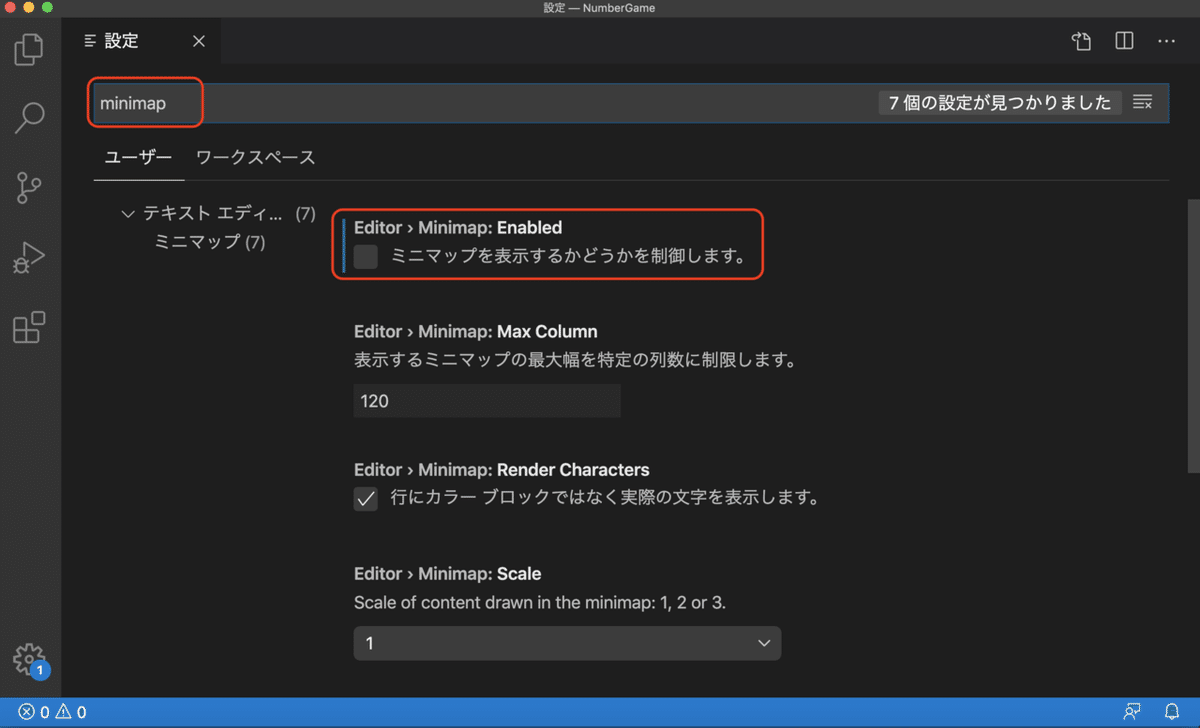Open notifications bell in status bar
Image resolution: width=1200 pixels, height=728 pixels.
1172,712
